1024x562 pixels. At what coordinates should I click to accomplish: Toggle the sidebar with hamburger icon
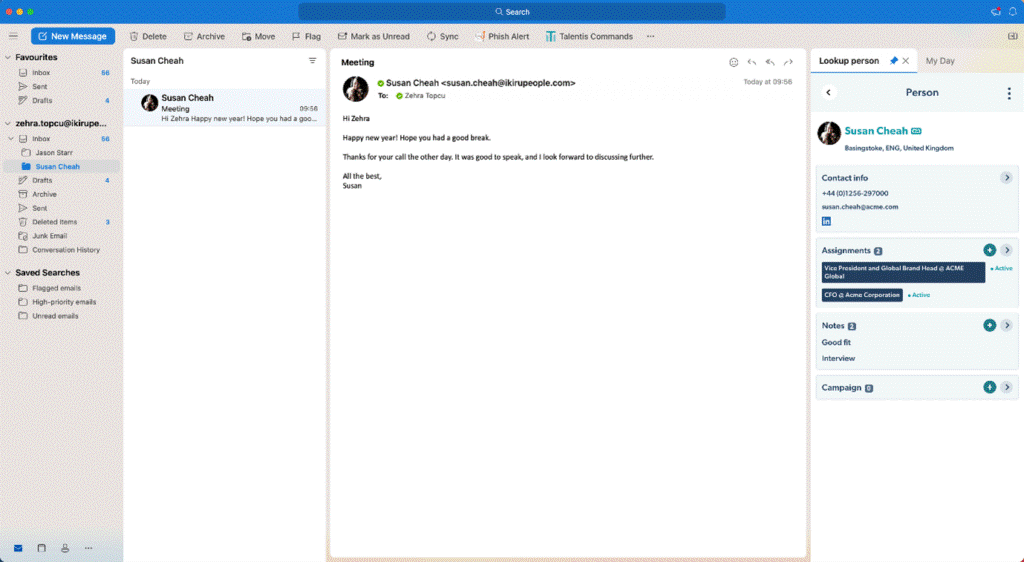tap(13, 36)
